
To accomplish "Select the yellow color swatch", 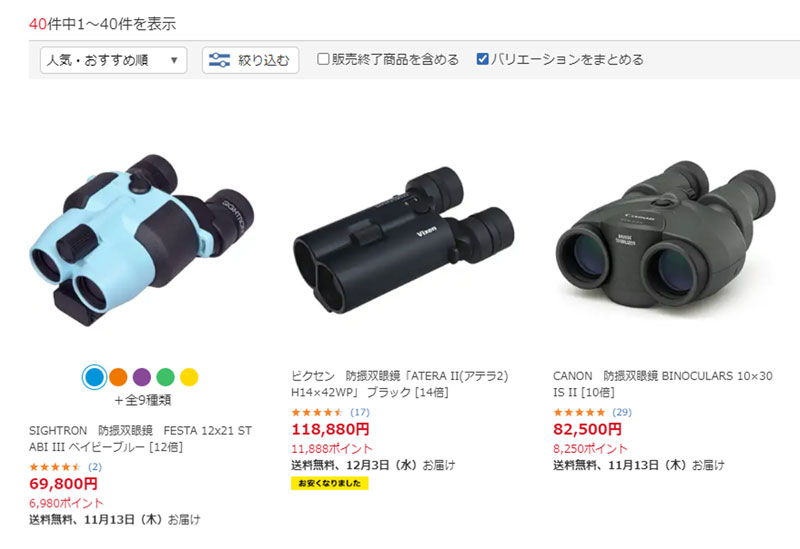I will pos(189,377).
